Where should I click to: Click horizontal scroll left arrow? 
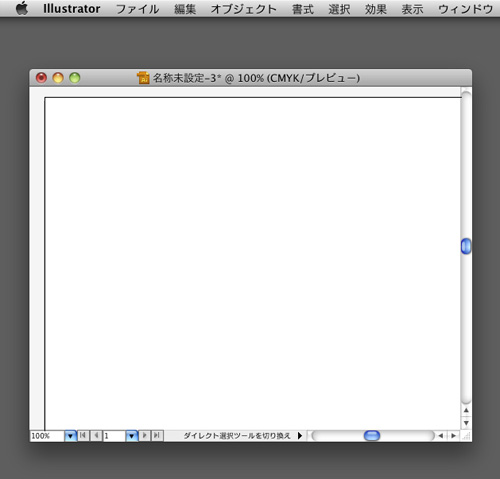point(441,436)
